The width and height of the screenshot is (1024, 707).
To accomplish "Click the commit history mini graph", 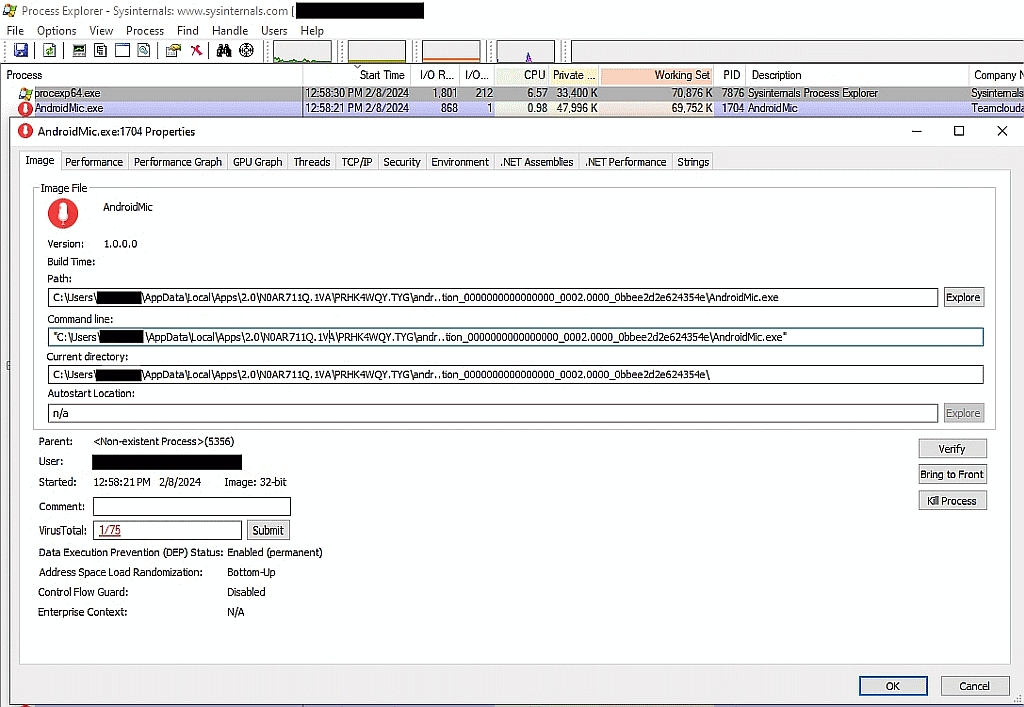I will 377,52.
